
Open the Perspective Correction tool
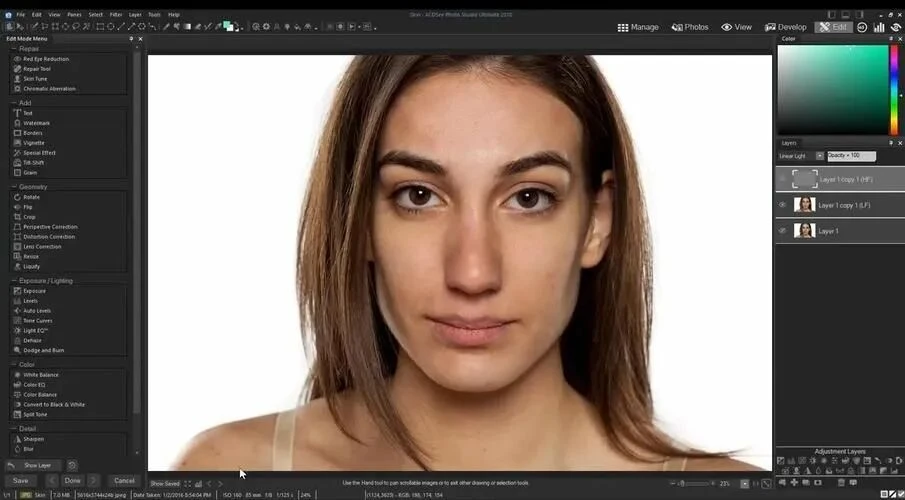point(48,227)
